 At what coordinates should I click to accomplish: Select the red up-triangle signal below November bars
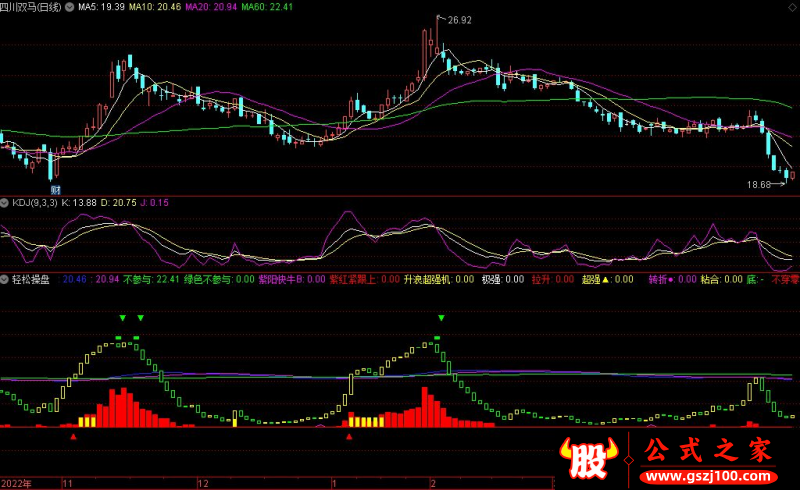73,436
